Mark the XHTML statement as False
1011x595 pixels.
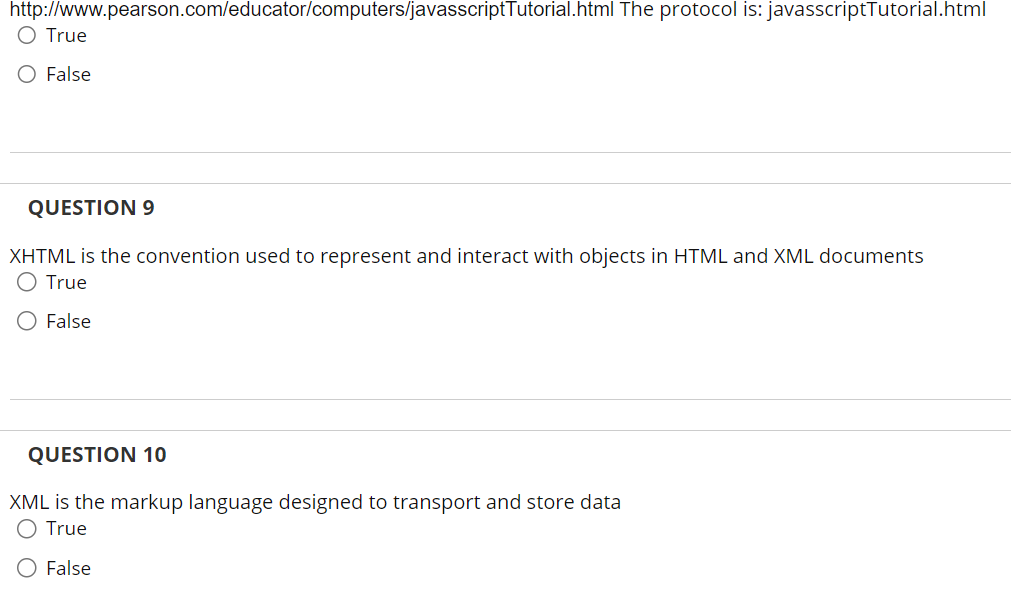[x=26, y=320]
